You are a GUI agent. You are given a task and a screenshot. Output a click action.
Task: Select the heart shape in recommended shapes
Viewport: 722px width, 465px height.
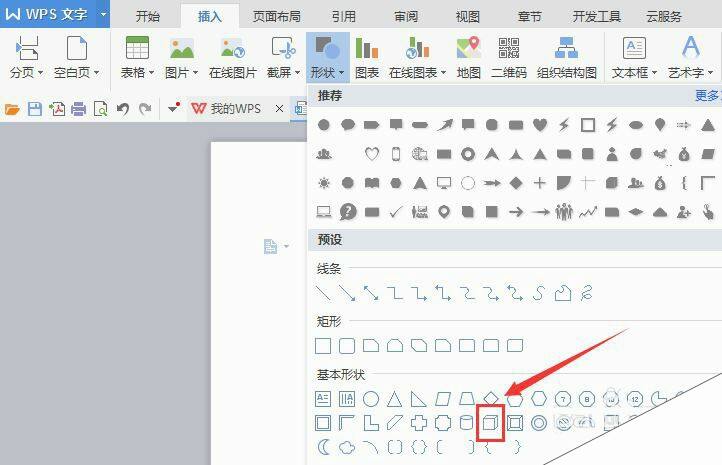click(x=540, y=124)
